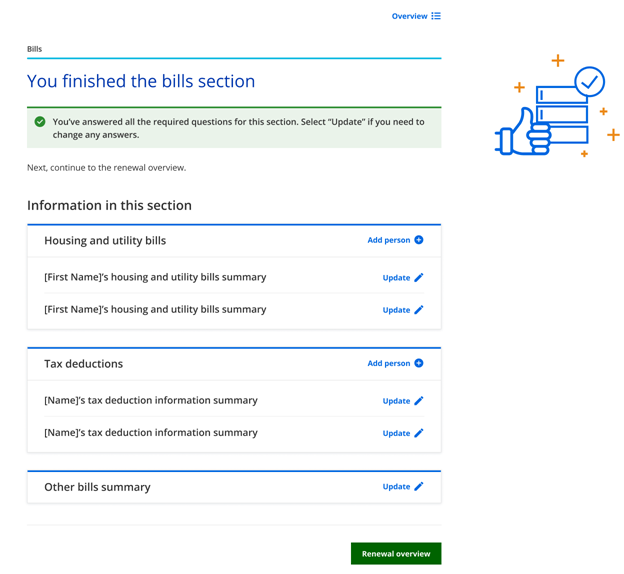Click the plus icon for Housing and utility bills
Viewport: 624px width, 574px height.
419,240
